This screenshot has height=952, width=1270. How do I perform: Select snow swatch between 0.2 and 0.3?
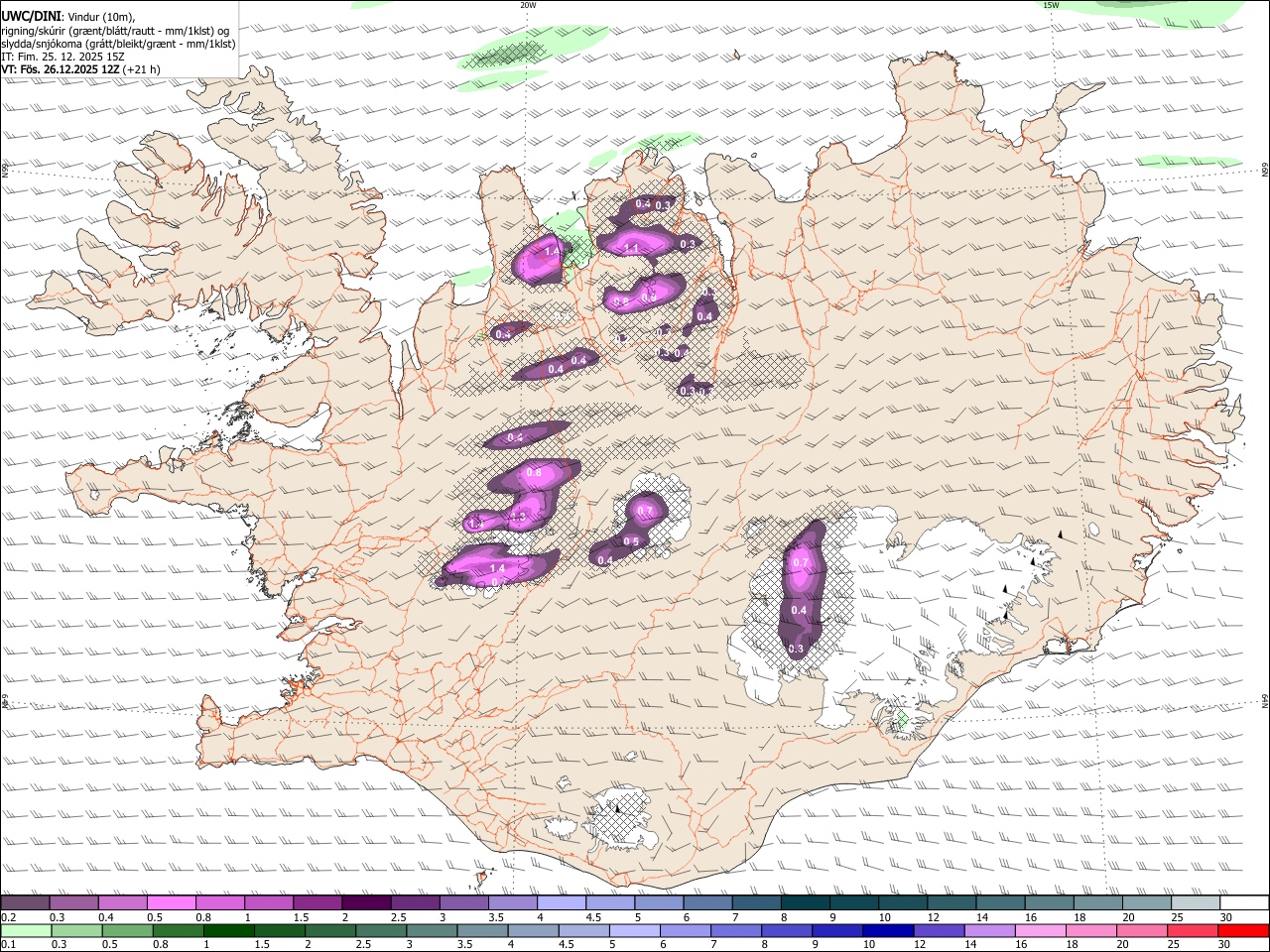(25, 903)
